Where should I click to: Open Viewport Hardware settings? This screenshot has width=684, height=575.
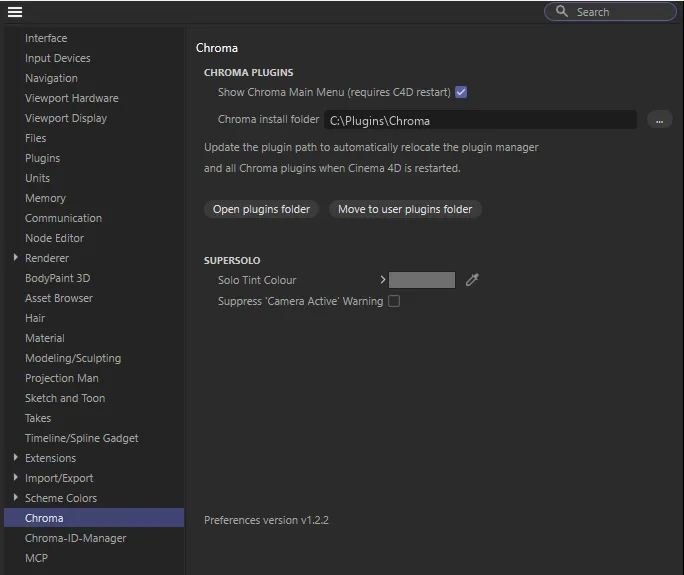72,98
